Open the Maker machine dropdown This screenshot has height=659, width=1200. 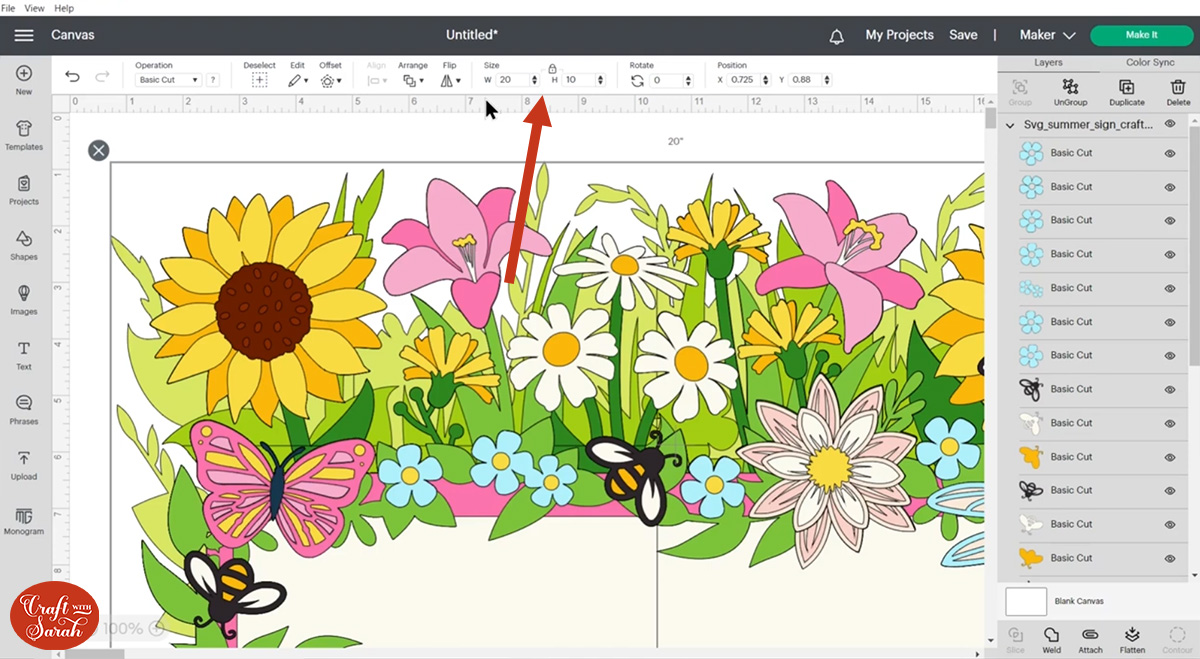point(1047,35)
